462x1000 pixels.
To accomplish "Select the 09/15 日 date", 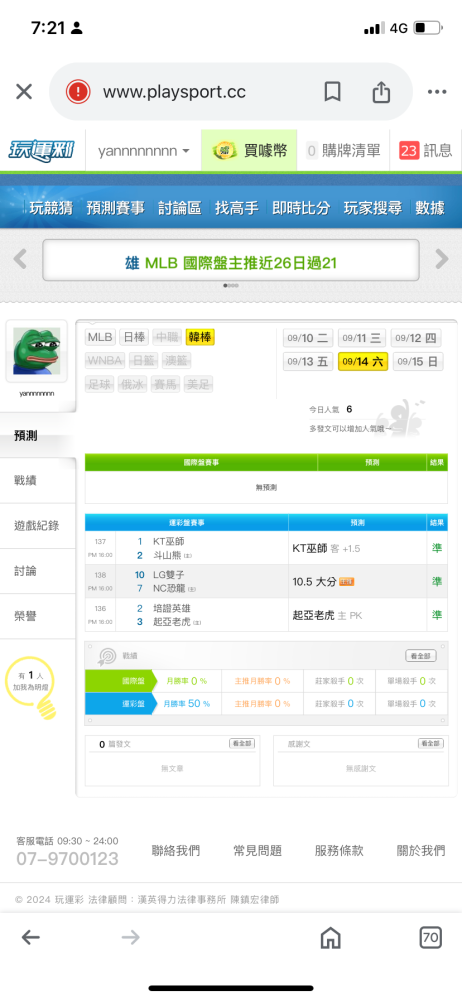I will [417, 362].
